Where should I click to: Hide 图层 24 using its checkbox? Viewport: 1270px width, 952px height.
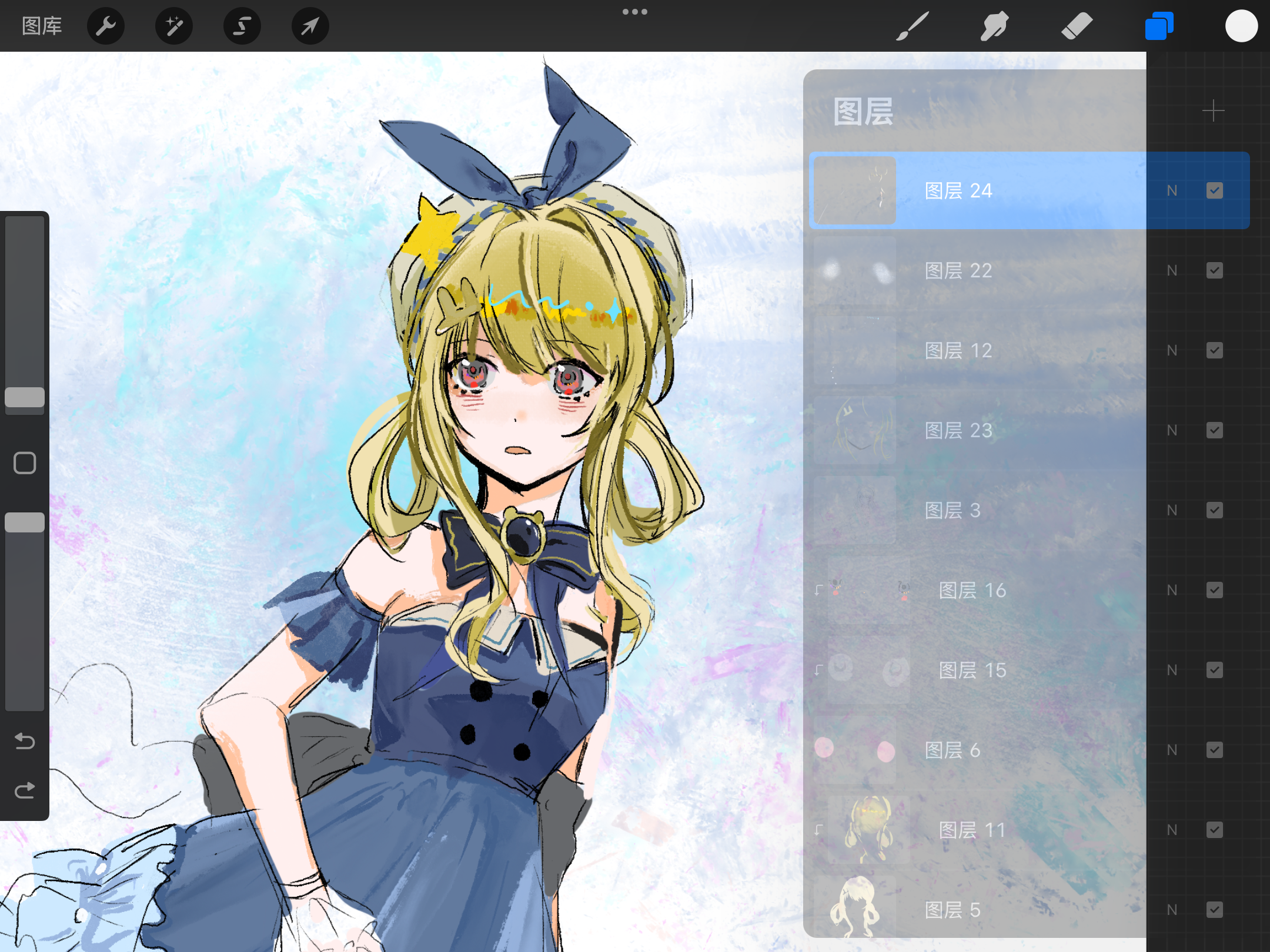click(x=1215, y=190)
